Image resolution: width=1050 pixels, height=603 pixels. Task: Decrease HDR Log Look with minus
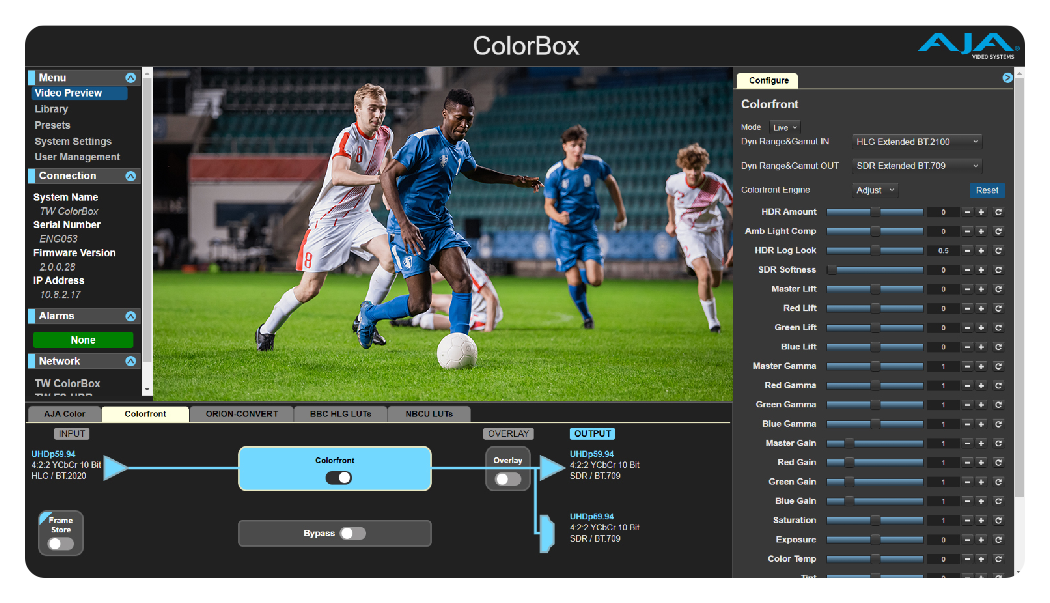(967, 251)
